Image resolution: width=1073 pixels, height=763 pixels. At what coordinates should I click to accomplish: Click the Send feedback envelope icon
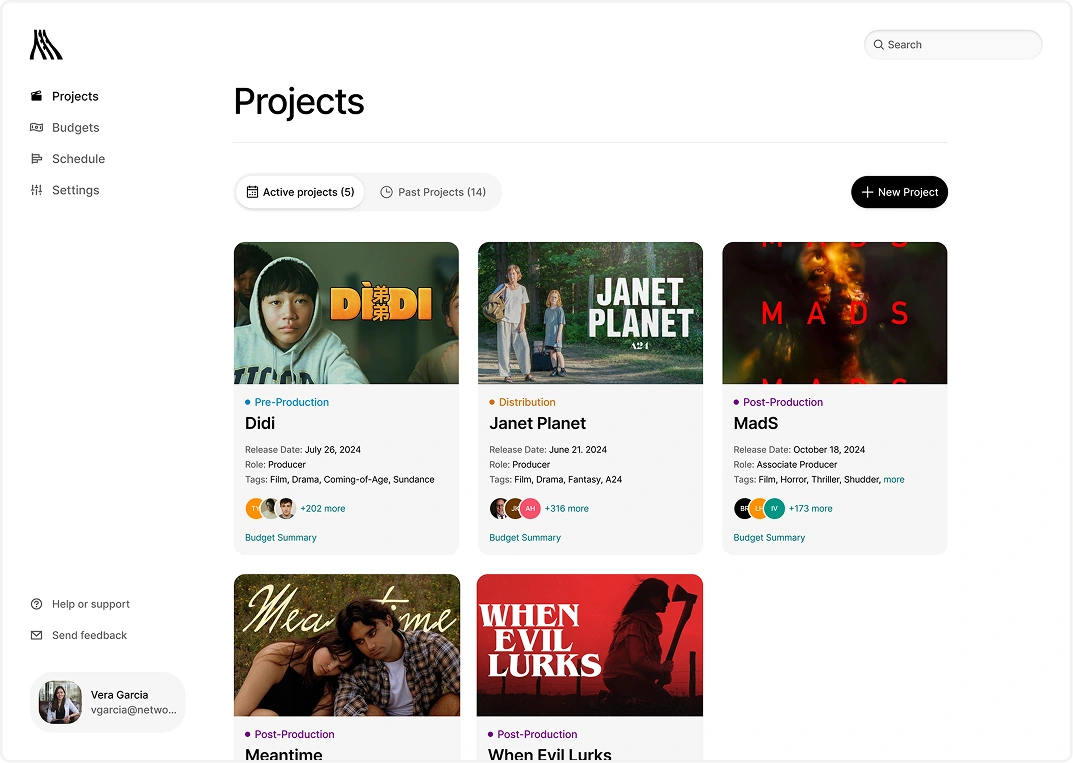[x=36, y=635]
